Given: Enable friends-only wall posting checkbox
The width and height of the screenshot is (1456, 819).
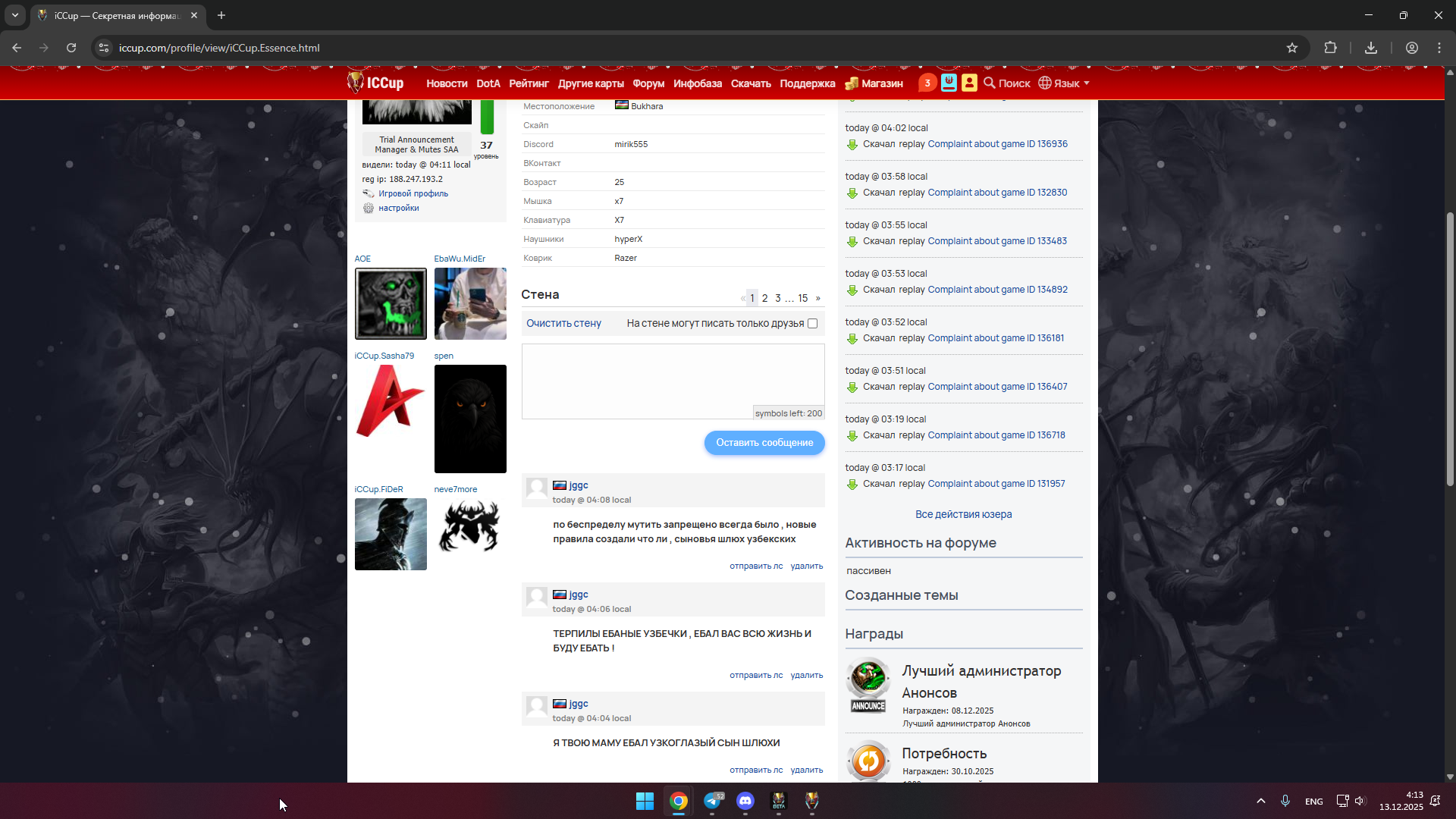Looking at the screenshot, I should (x=813, y=324).
